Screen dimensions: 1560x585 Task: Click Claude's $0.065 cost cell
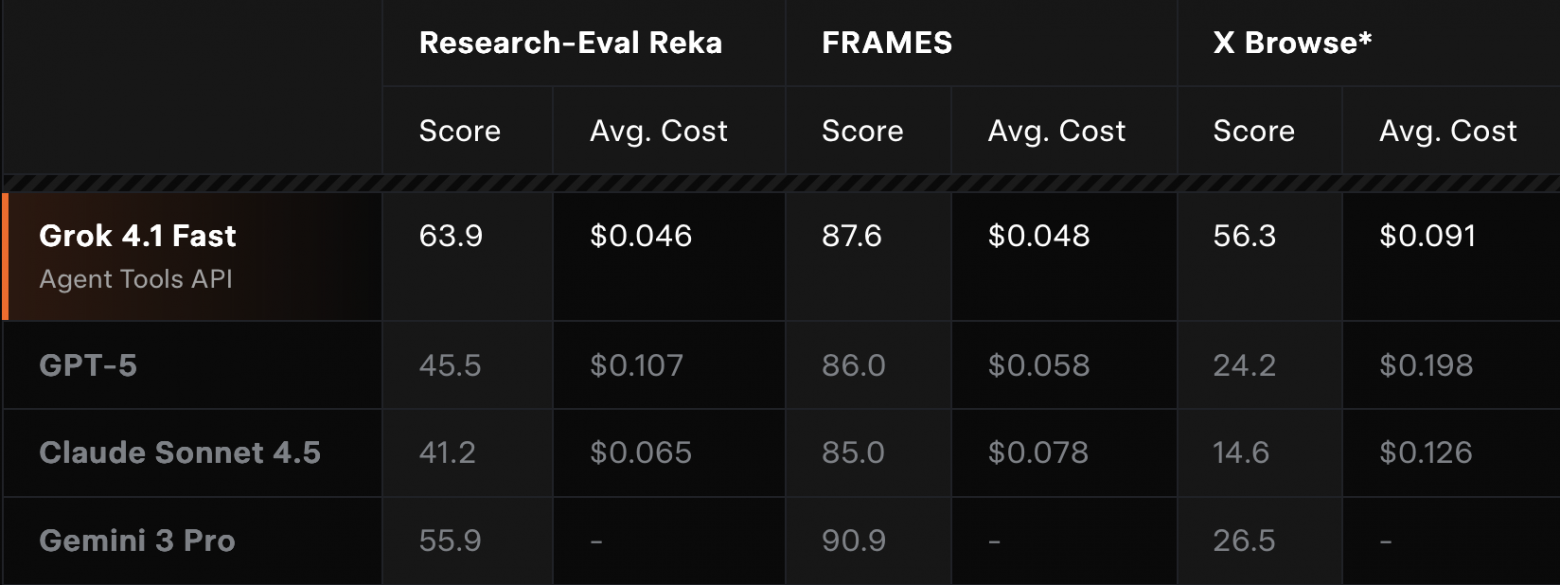[x=641, y=453]
